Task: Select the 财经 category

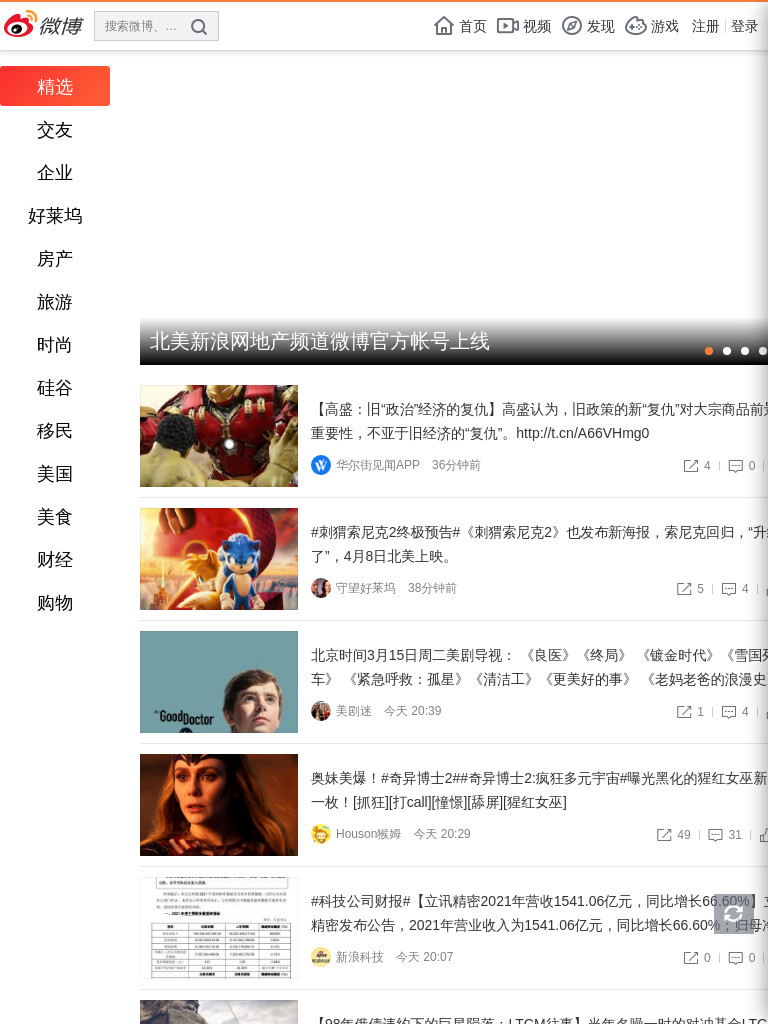Action: click(55, 560)
